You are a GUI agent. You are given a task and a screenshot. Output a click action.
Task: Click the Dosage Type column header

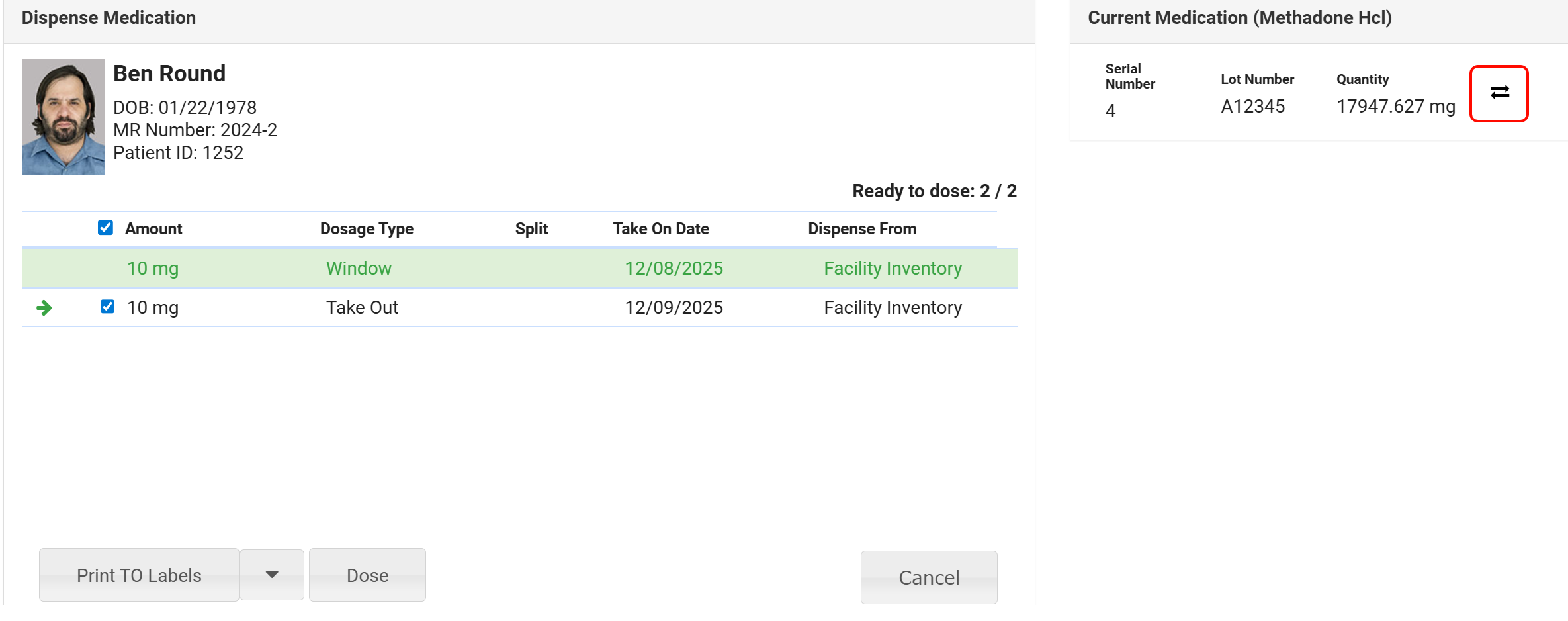tap(367, 228)
